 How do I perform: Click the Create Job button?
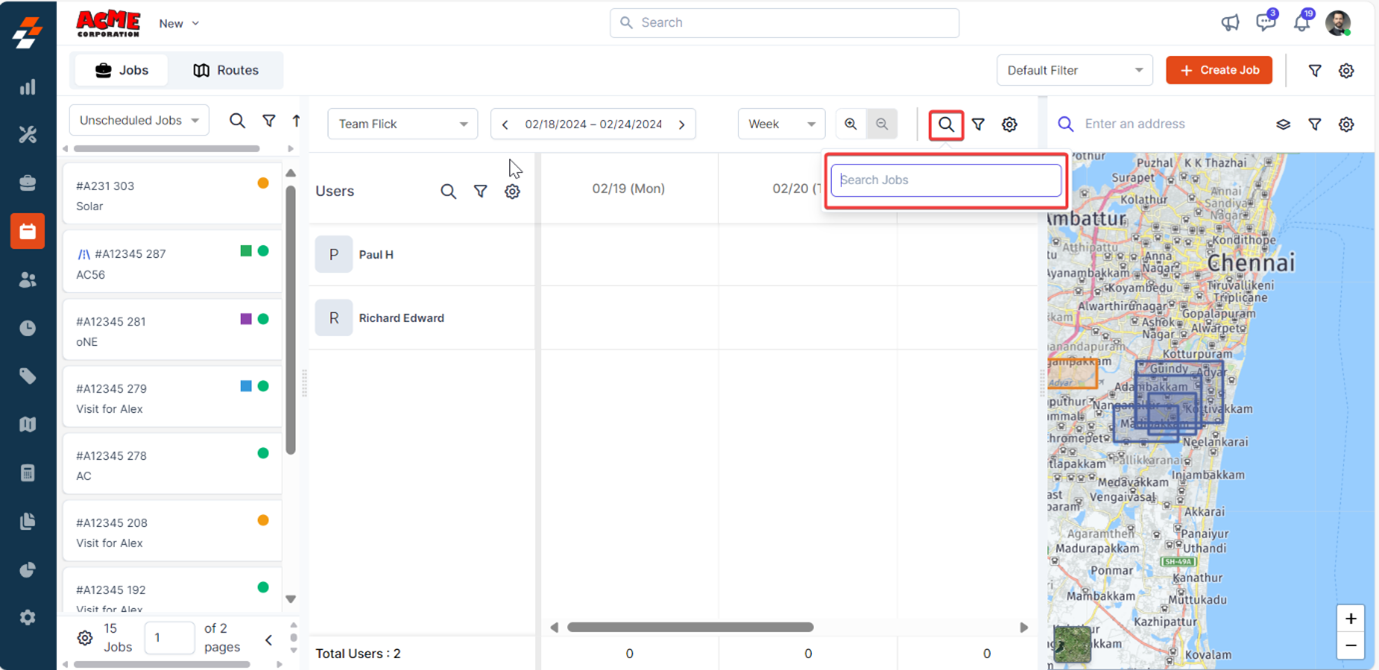point(1219,70)
